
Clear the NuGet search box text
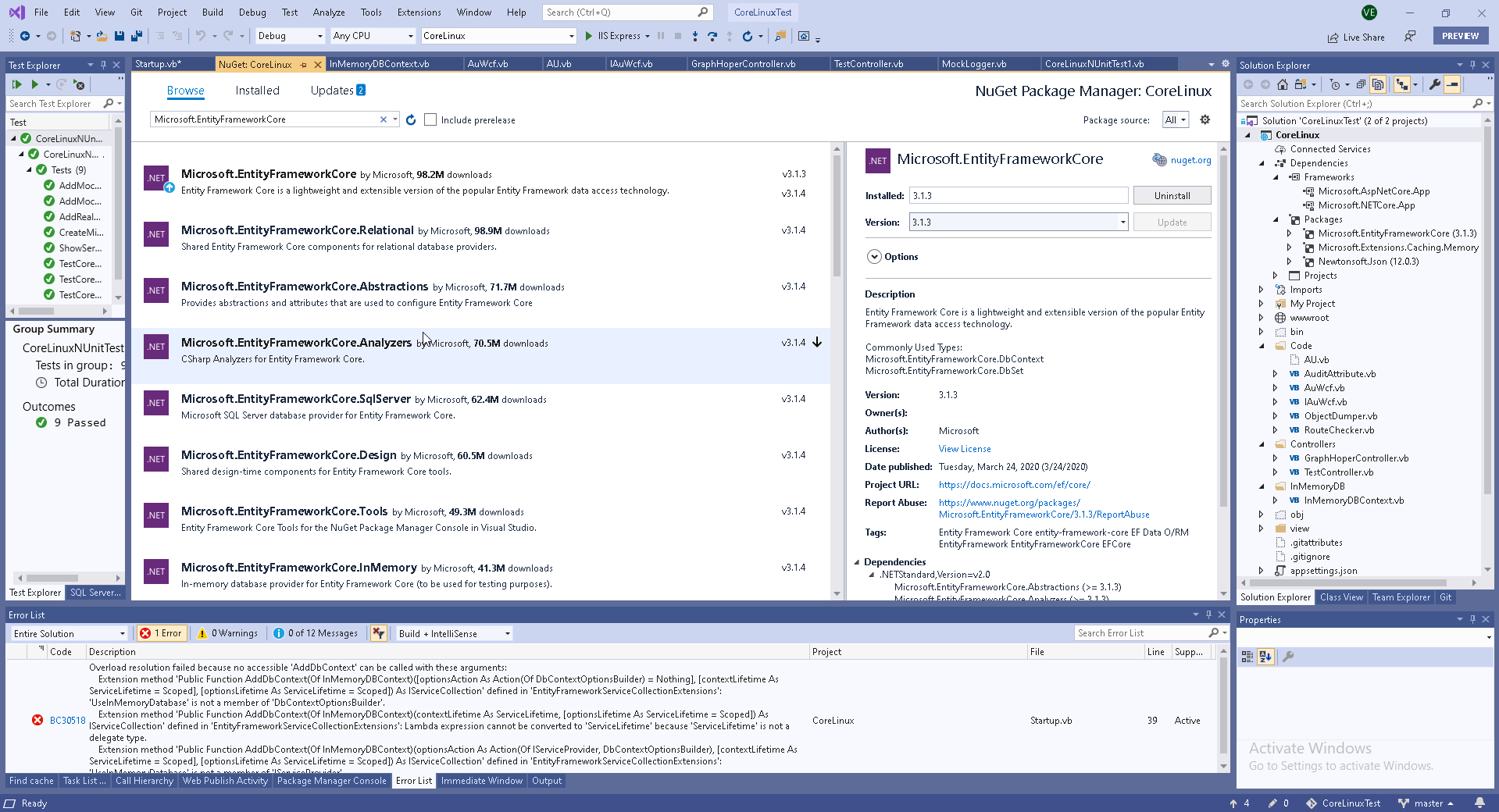coord(384,119)
